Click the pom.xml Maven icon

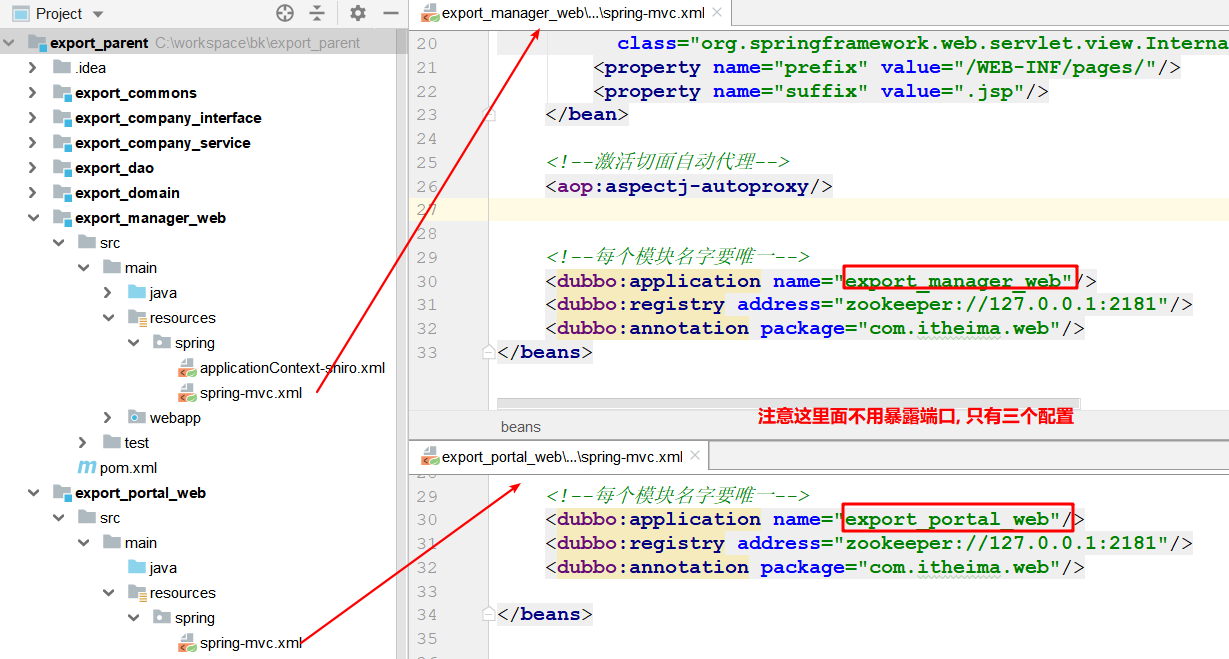coord(87,468)
